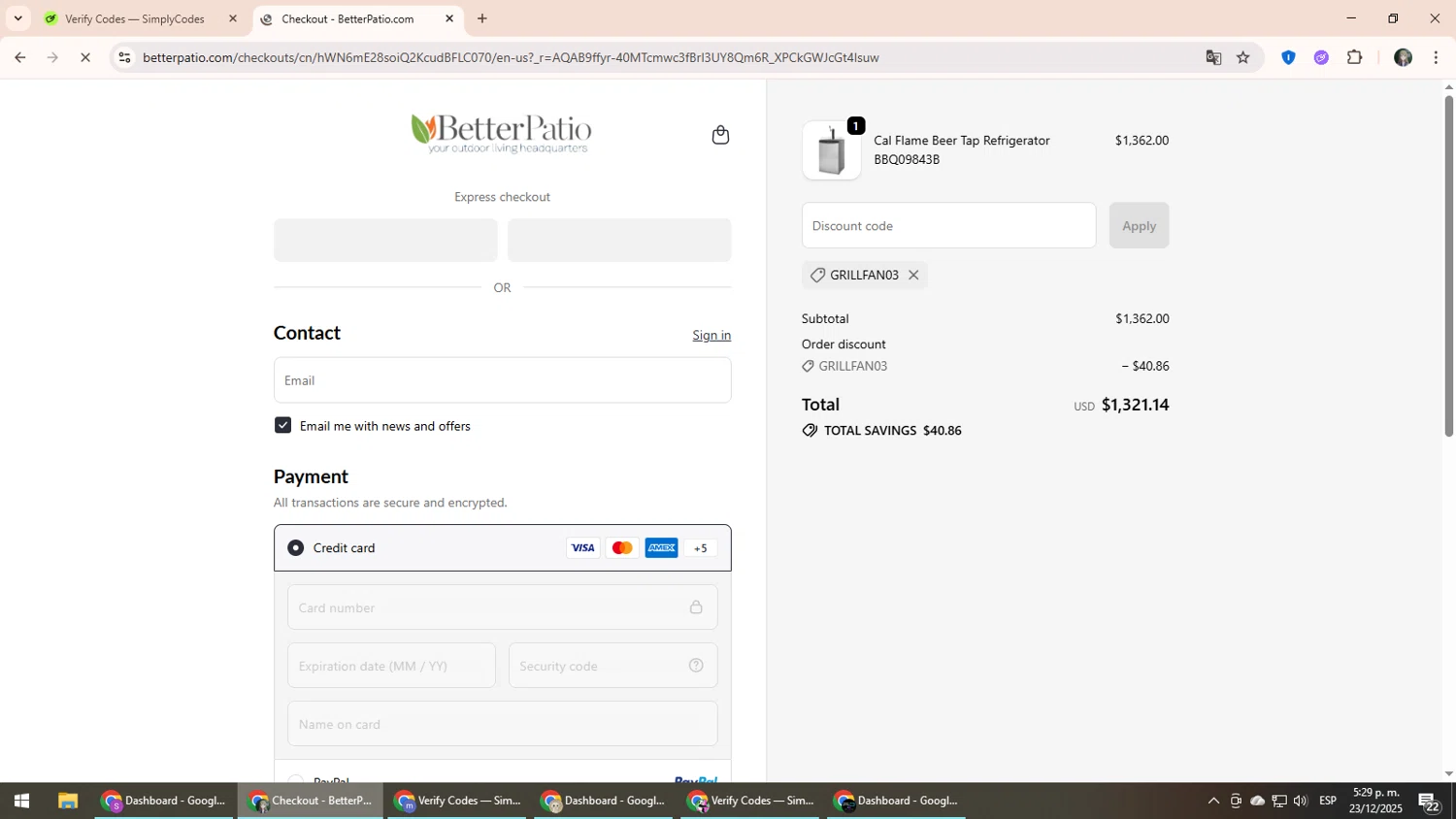Screen dimensions: 1456x819
Task: Open the taskbar clock and date
Action: [x=1376, y=801]
